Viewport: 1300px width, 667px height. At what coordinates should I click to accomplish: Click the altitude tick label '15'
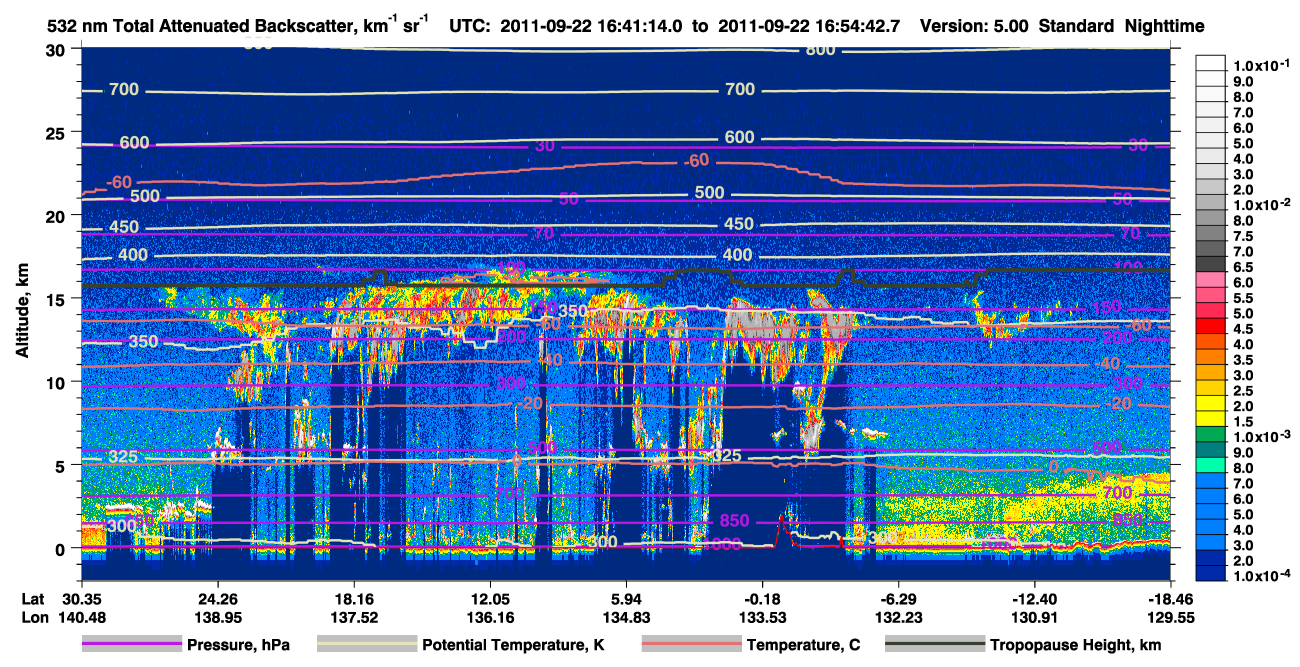click(58, 298)
